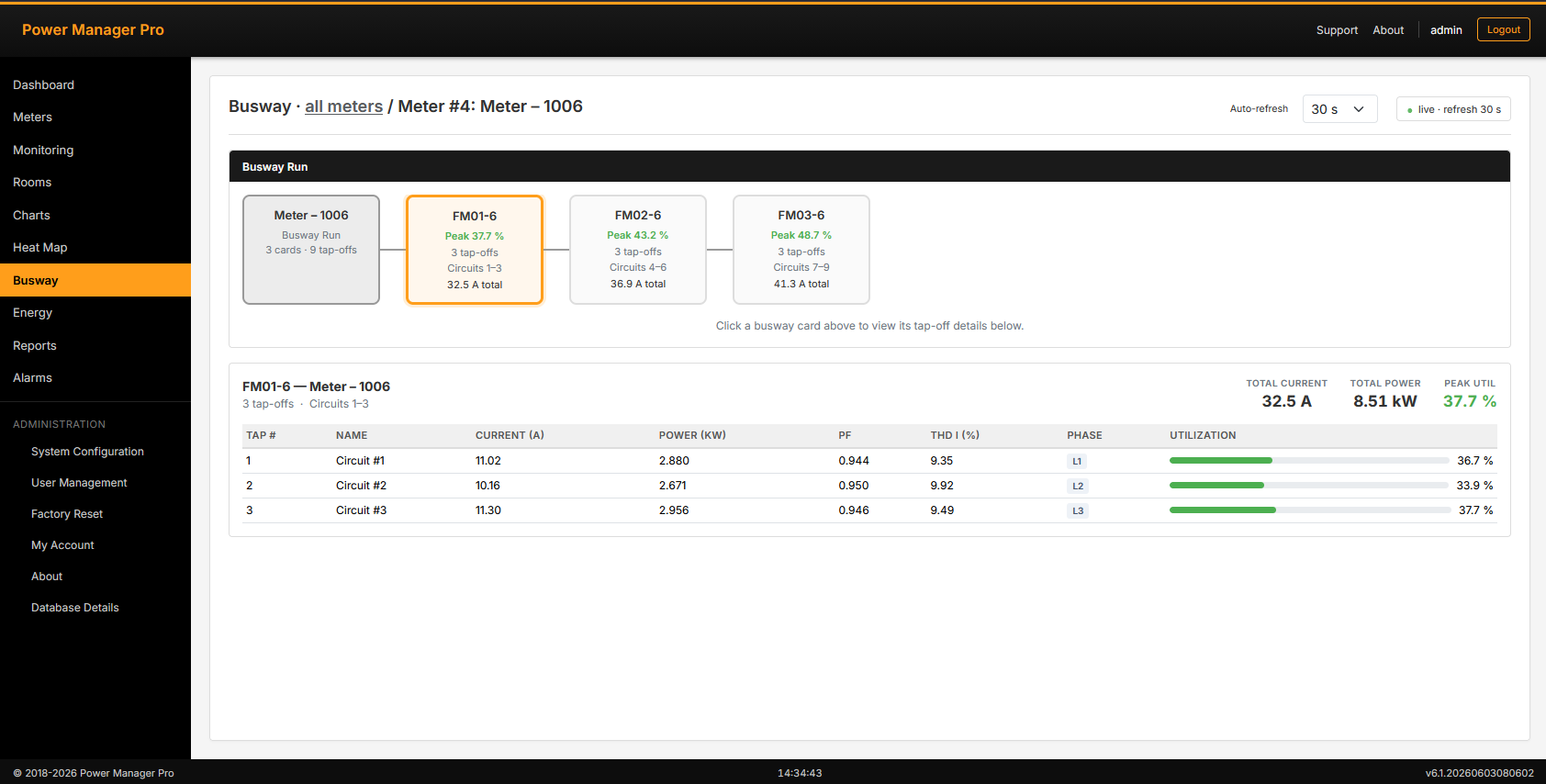This screenshot has height=784, width=1546.
Task: Click Circuit #1 utilization bar
Action: click(x=1309, y=461)
